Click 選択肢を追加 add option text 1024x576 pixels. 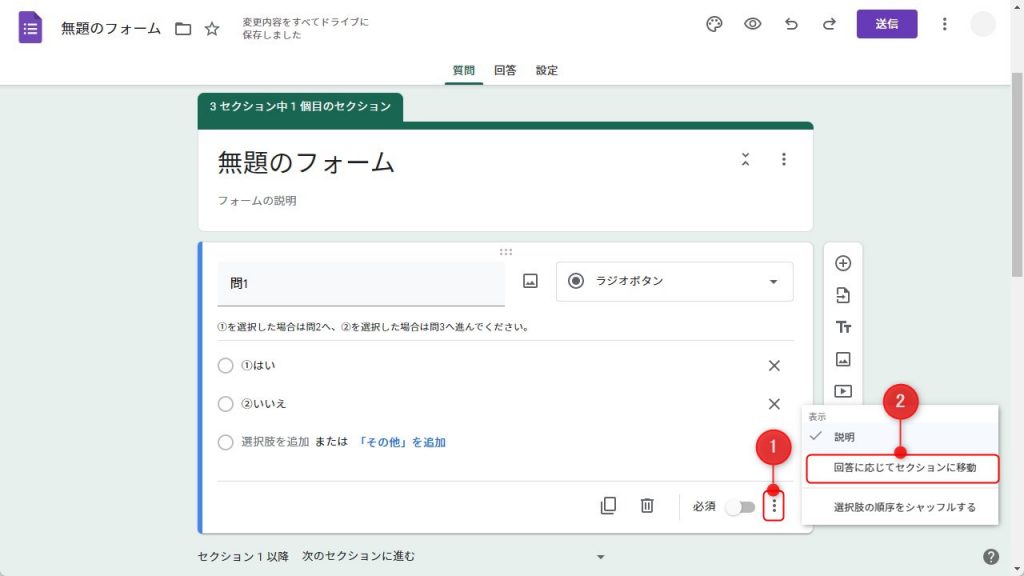[x=275, y=442]
